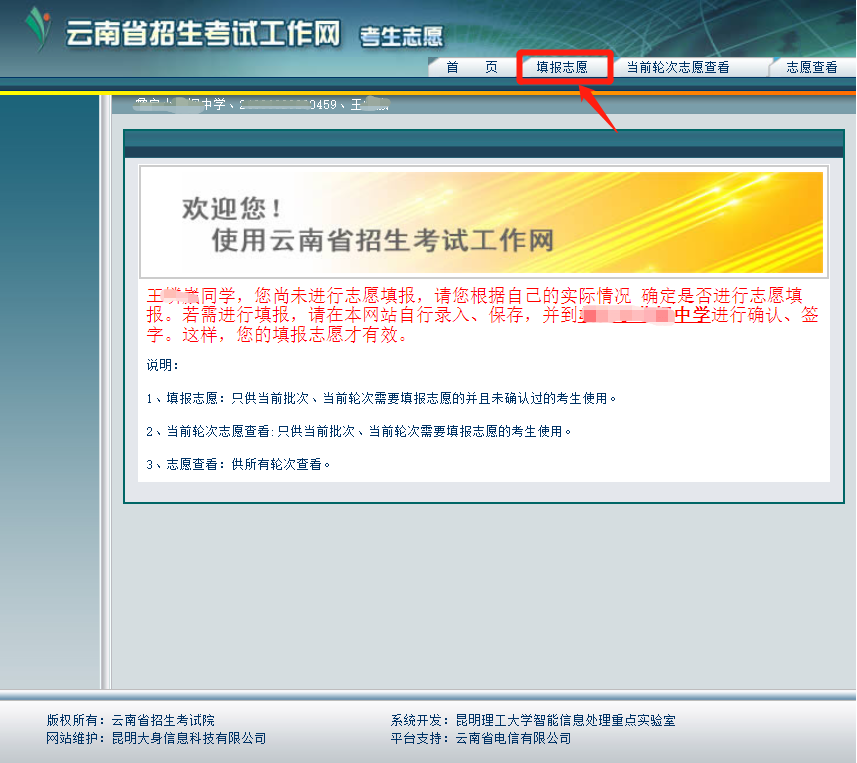Click the 云南省招生考试工作网 site title
This screenshot has width=857, height=763.
pyautogui.click(x=203, y=33)
